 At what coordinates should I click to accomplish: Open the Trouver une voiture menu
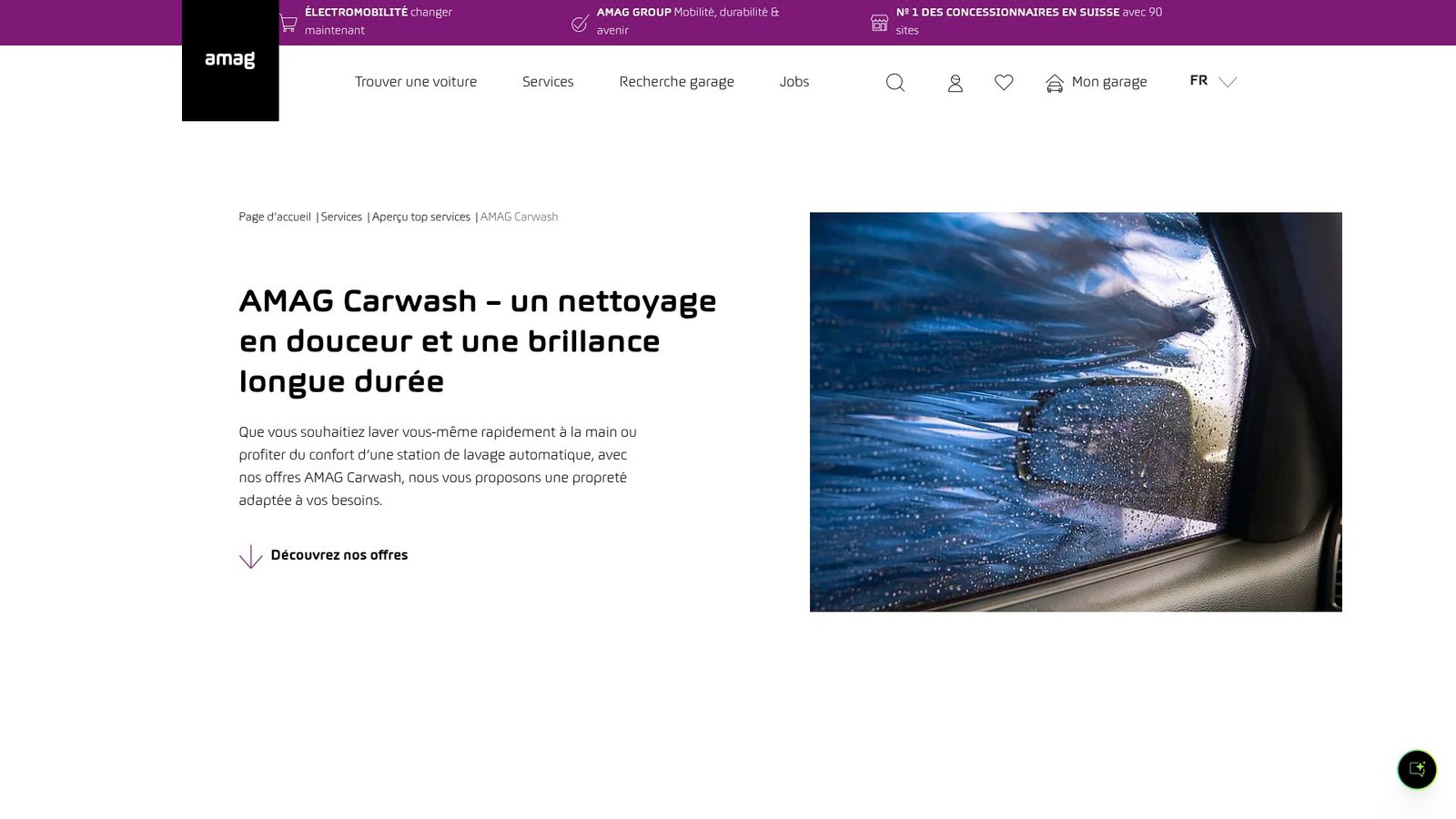[415, 82]
